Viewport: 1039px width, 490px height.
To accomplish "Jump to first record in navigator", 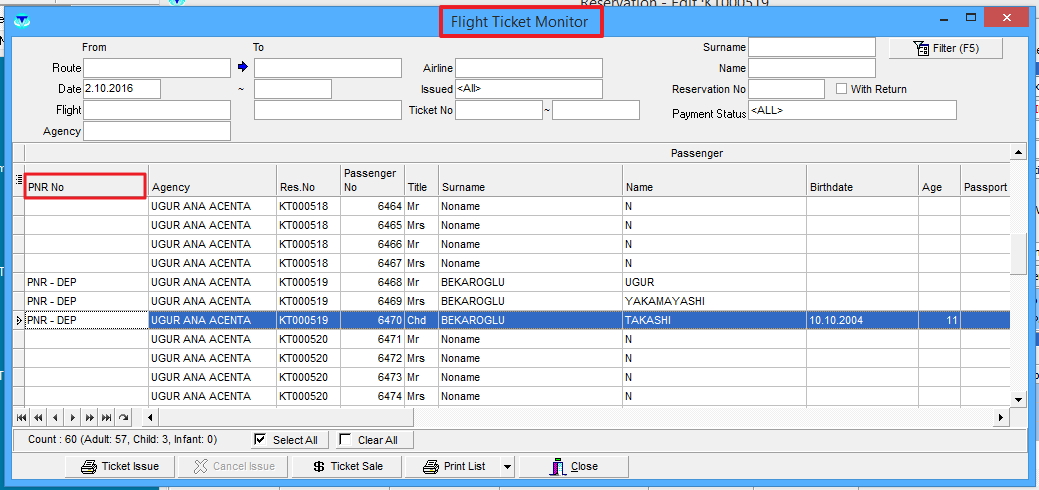I will click(x=21, y=417).
